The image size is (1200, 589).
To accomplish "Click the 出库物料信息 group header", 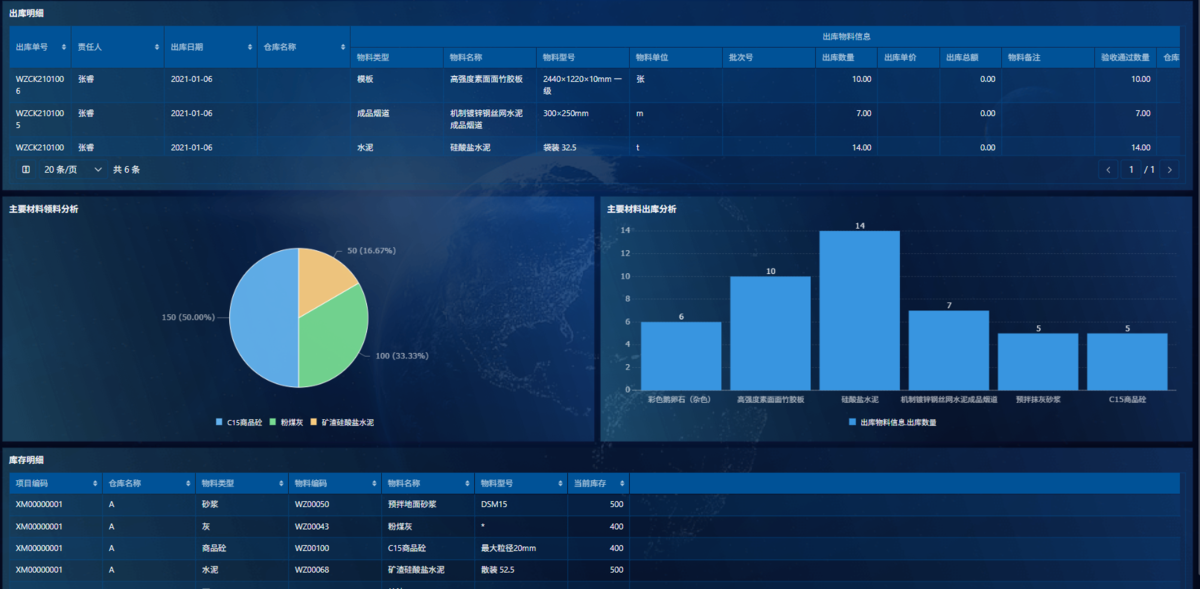I will tap(844, 37).
